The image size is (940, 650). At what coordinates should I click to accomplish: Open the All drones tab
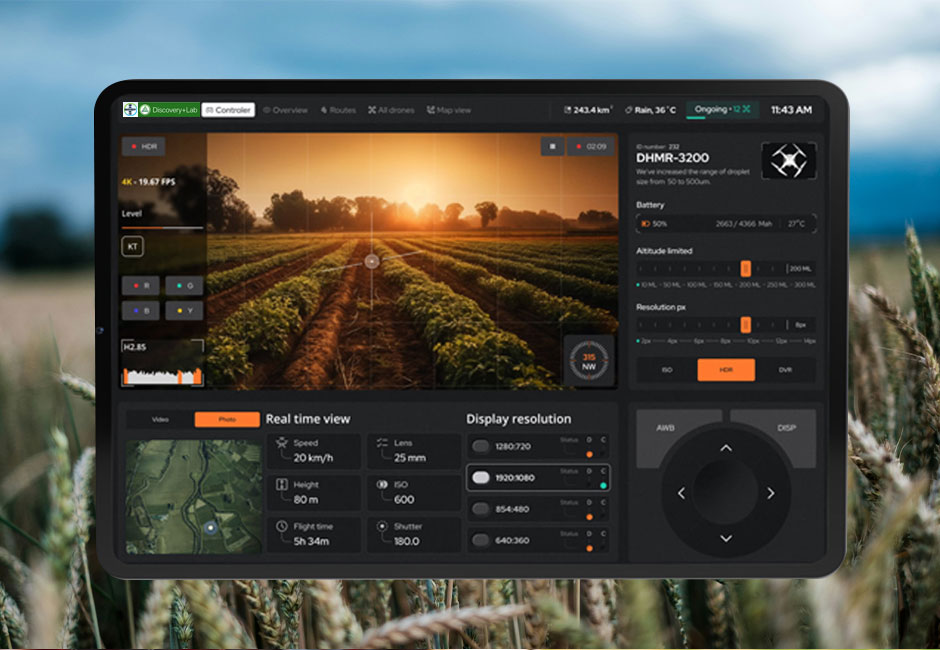coord(391,110)
